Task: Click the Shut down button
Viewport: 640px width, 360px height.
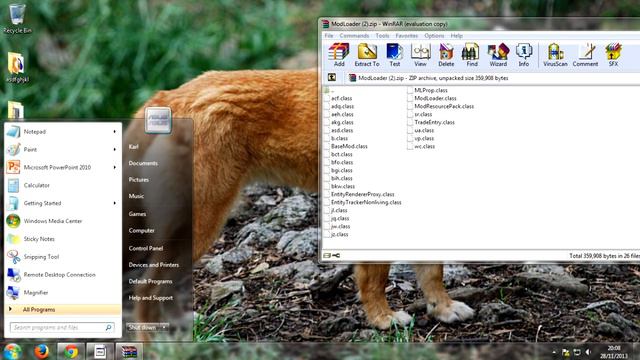Action: (143, 327)
